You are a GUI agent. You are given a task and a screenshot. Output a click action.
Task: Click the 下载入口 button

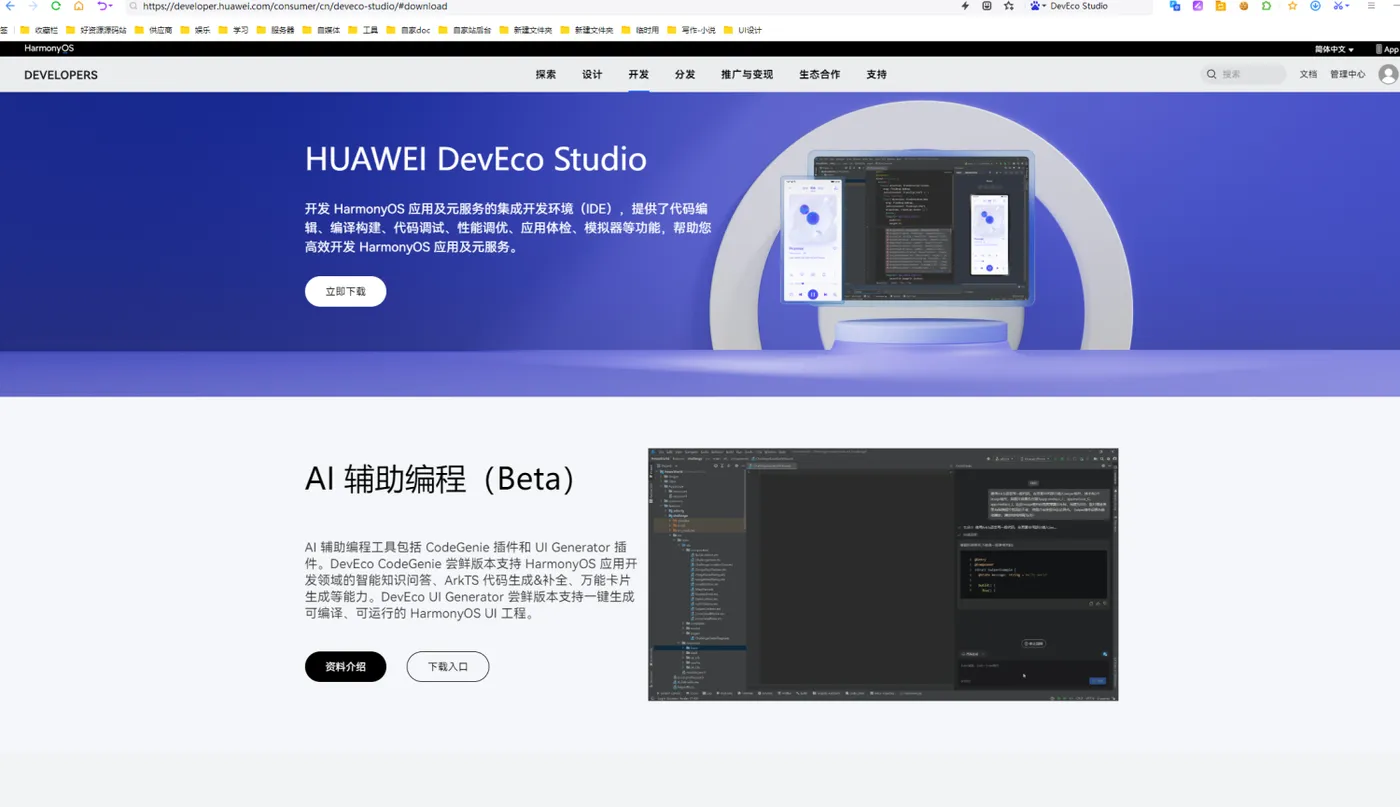(448, 666)
